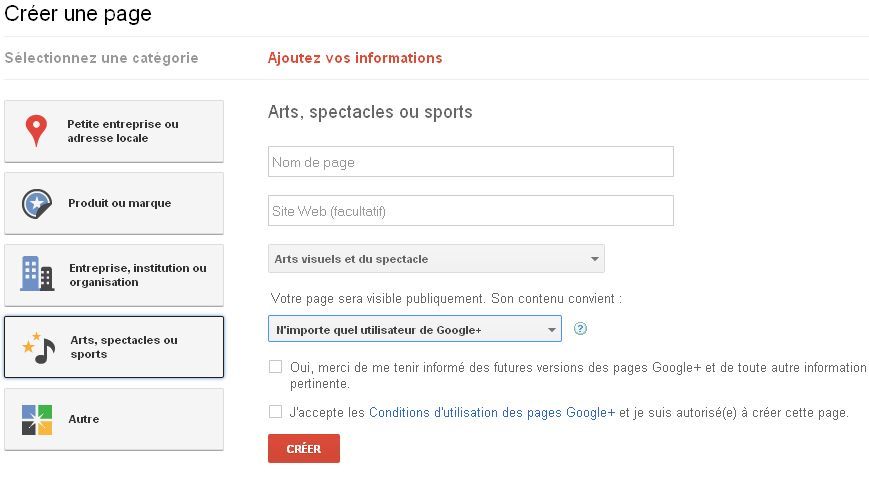Click the music note with stars icon
This screenshot has width=869, height=482.
pos(39,347)
